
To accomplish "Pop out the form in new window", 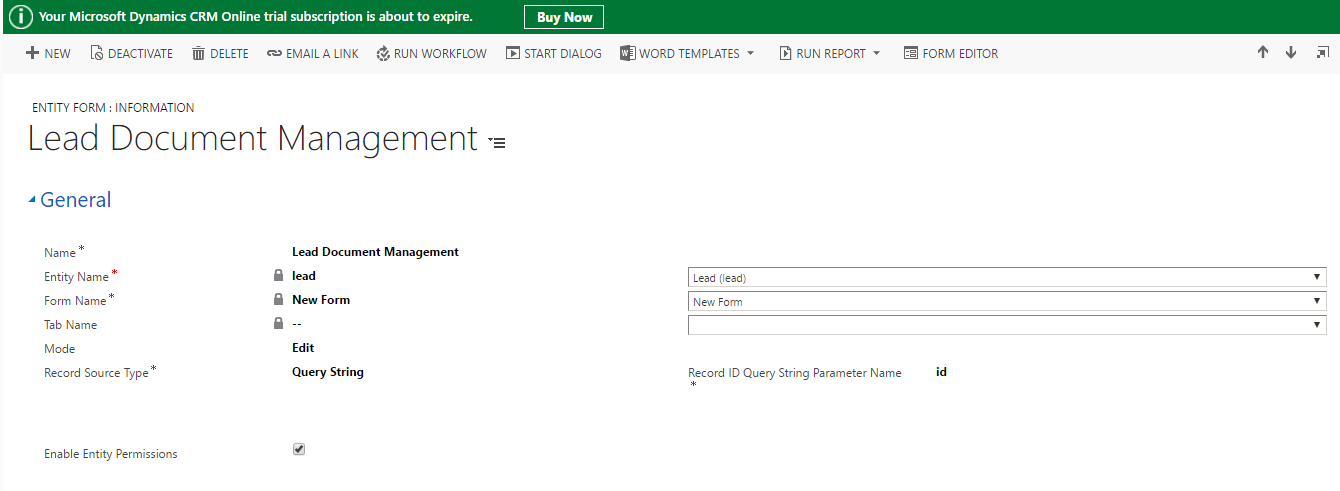I will [1321, 52].
